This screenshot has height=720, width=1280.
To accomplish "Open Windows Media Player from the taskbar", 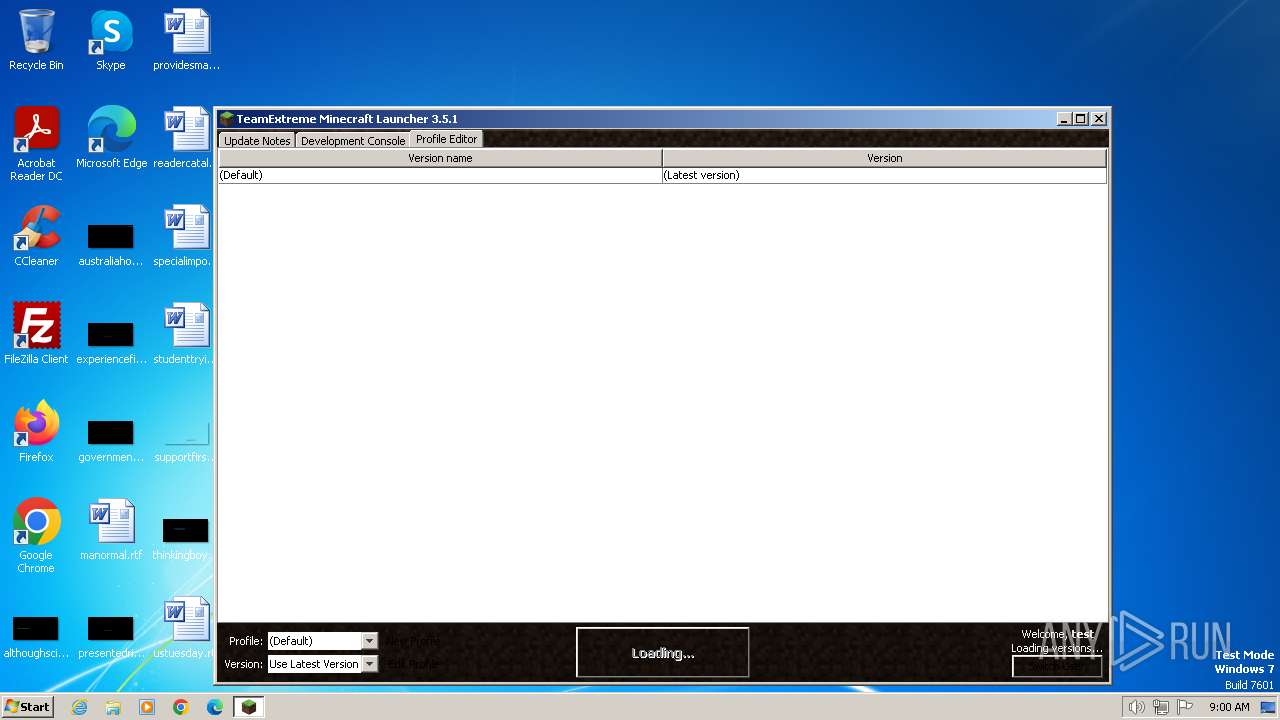I will (x=147, y=707).
